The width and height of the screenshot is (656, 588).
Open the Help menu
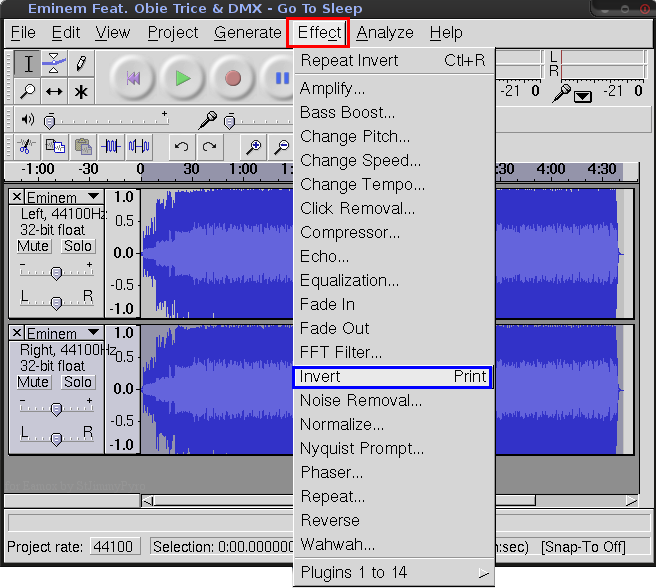click(x=446, y=33)
